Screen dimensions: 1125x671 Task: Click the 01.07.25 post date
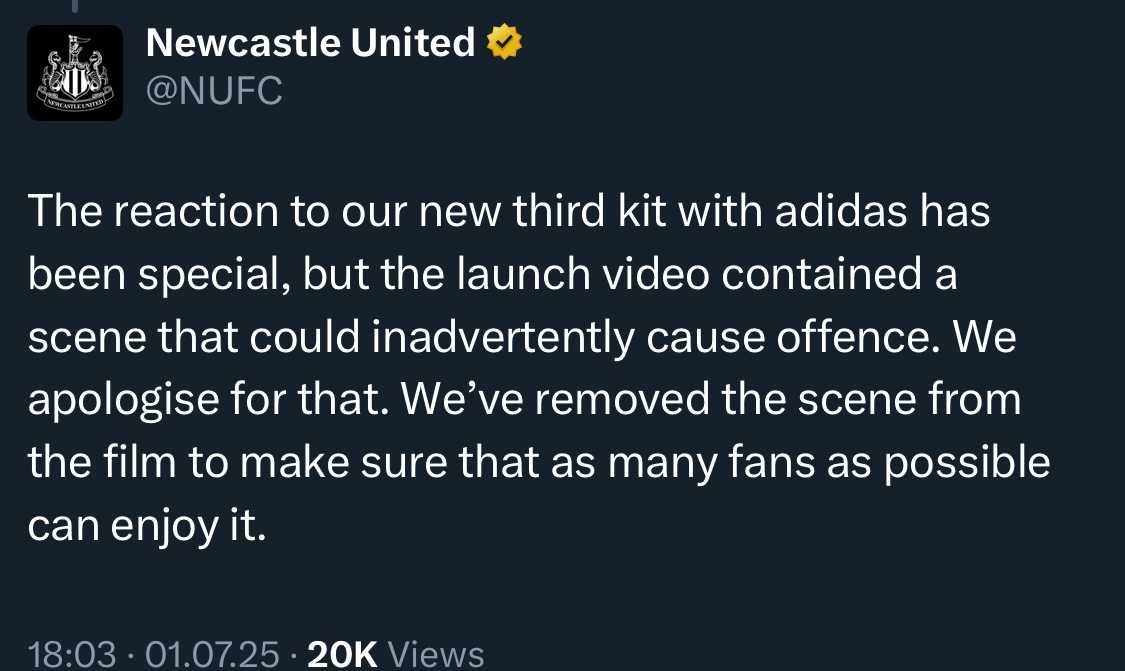point(212,654)
